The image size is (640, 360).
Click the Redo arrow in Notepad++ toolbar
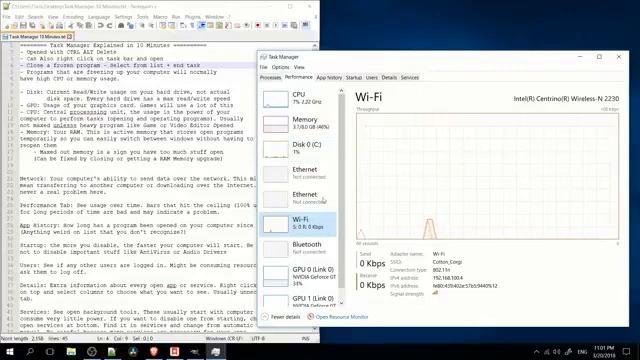[x=109, y=25]
